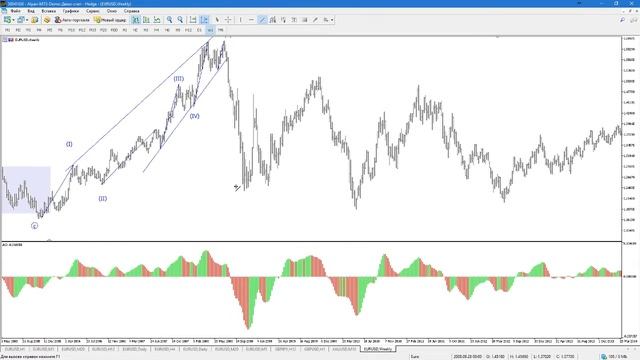
Task: Open the Графики menu
Action: (x=71, y=11)
